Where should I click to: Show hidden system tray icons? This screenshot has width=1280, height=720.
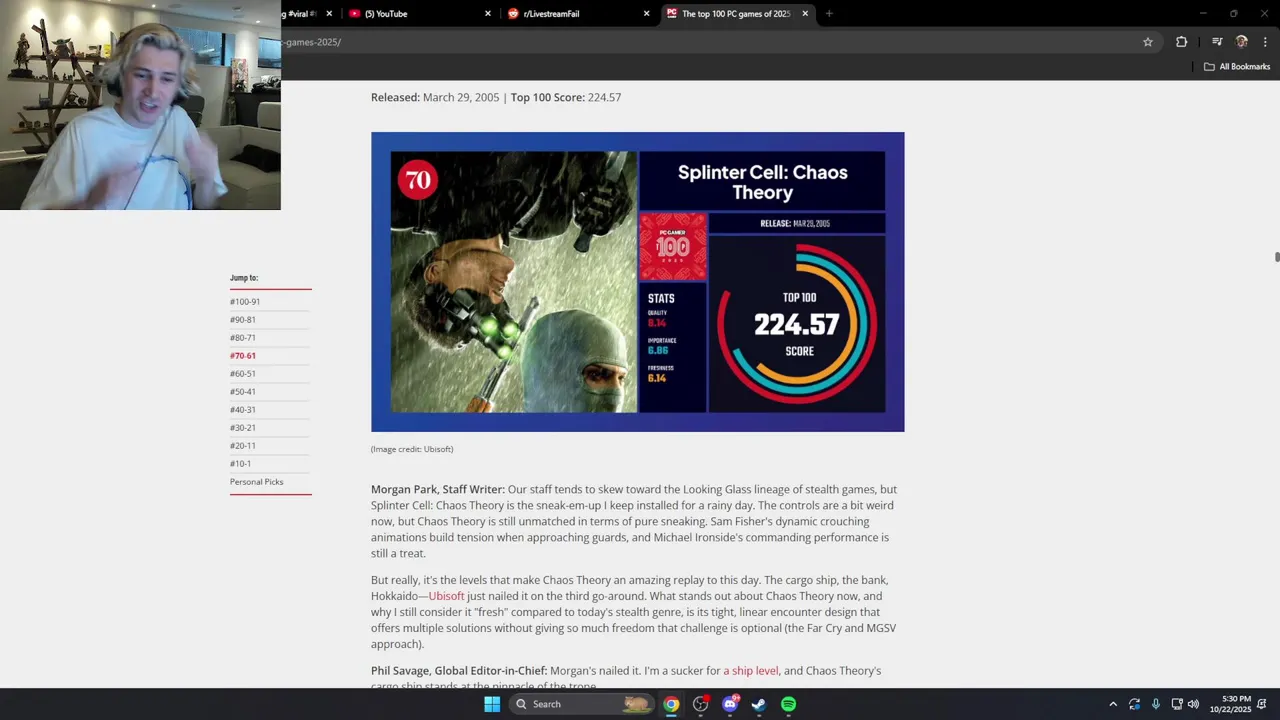[1113, 704]
